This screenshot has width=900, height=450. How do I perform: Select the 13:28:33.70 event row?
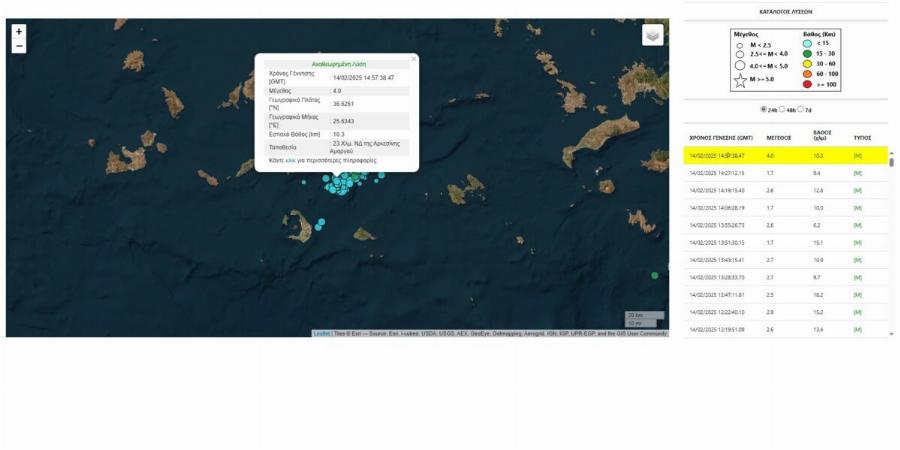point(786,278)
